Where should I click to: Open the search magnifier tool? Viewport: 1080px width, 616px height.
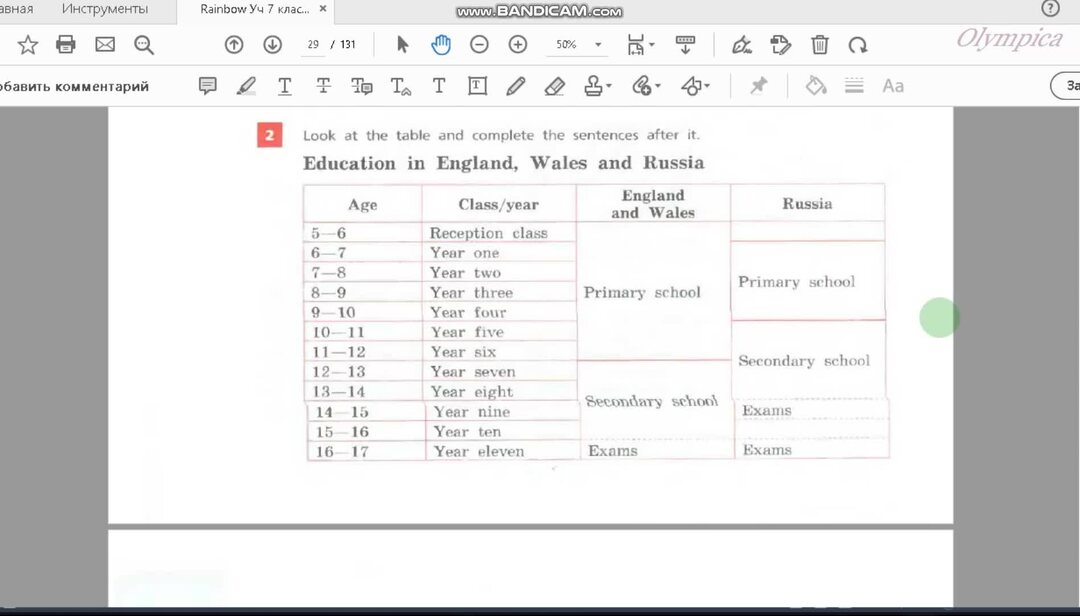144,45
